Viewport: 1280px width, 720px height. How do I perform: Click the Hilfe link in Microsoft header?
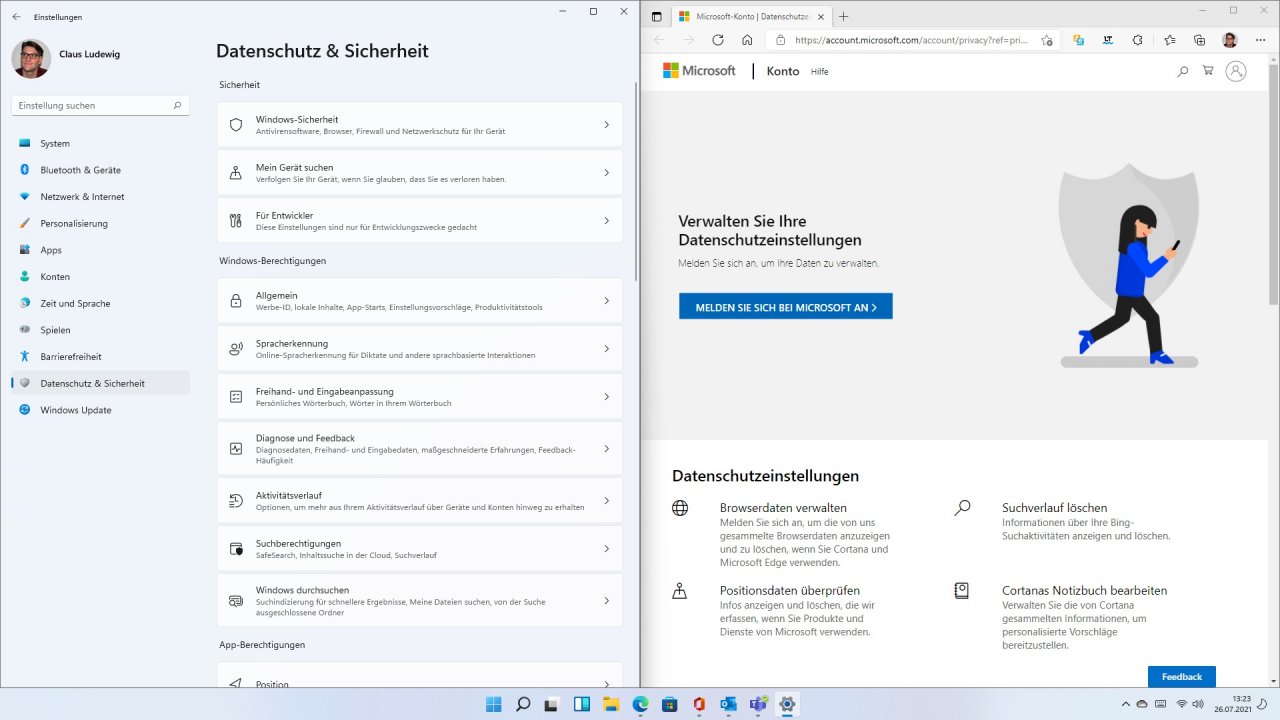coord(819,72)
